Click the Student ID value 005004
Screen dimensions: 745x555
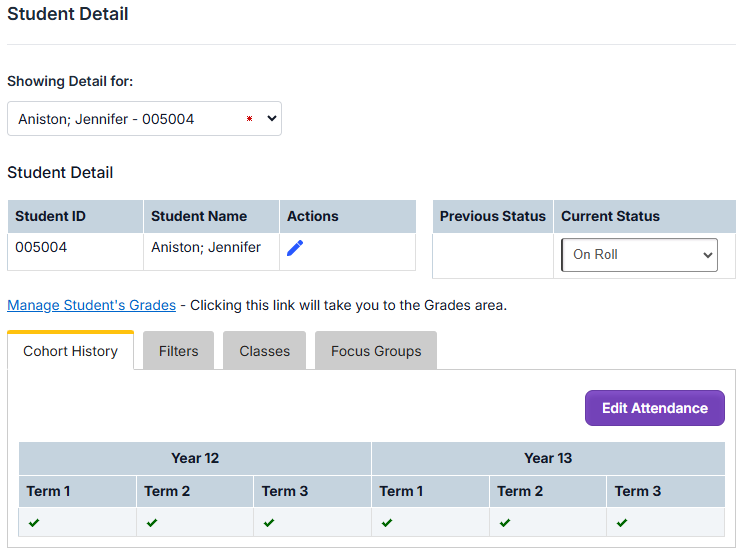[41, 247]
